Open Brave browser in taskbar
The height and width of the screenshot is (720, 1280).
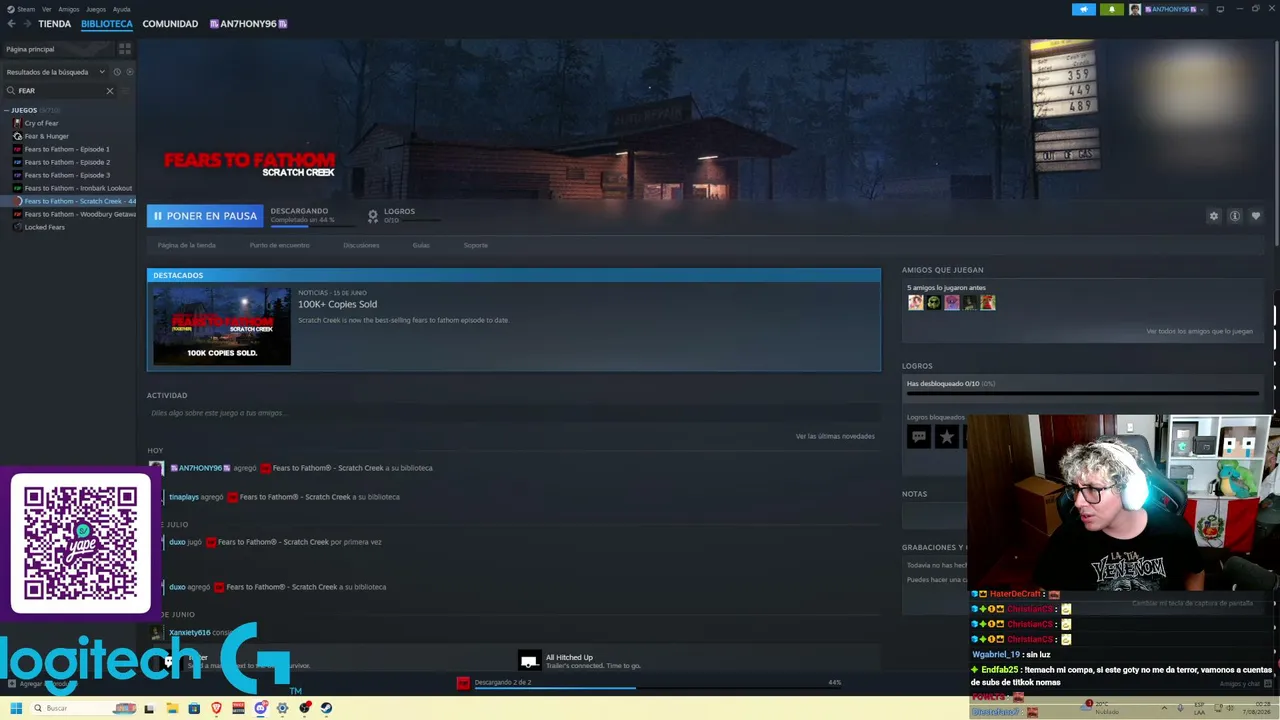[216, 708]
